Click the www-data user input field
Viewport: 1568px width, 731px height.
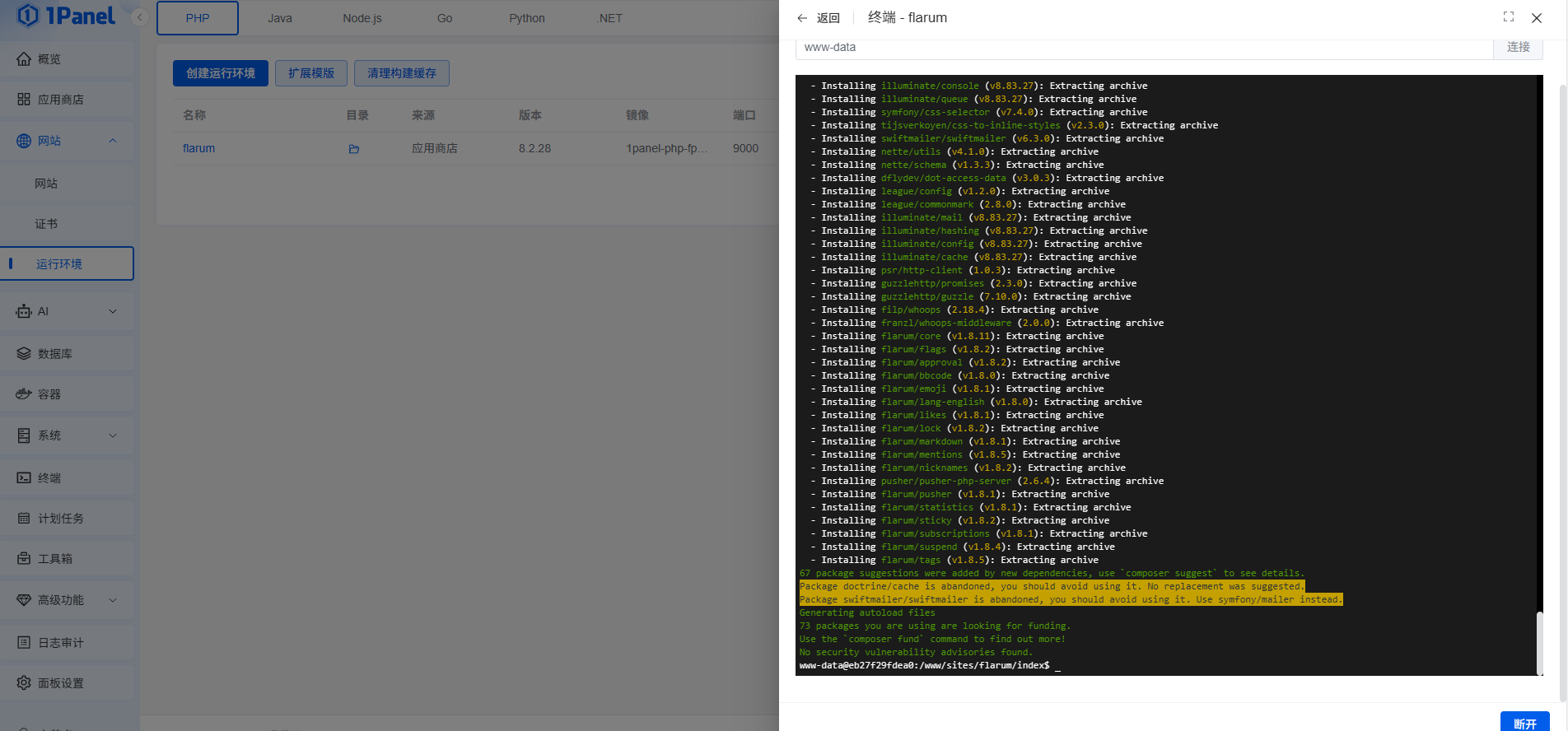pos(1145,48)
